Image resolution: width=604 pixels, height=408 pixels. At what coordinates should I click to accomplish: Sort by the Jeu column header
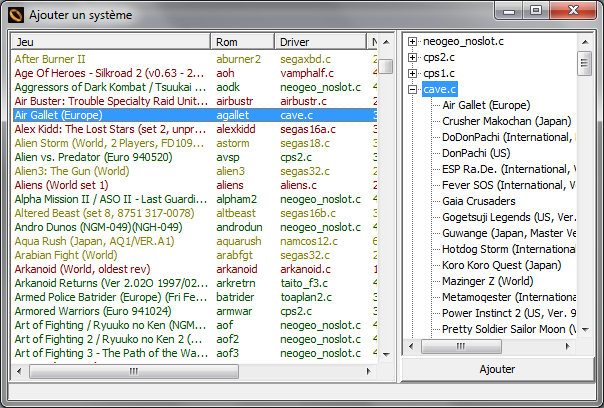pos(111,42)
